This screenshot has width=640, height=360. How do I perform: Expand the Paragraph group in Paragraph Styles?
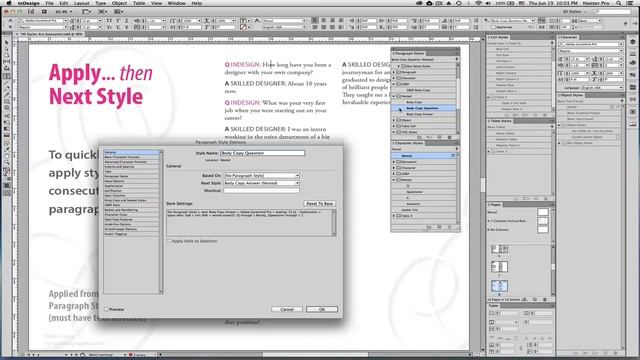click(x=394, y=72)
